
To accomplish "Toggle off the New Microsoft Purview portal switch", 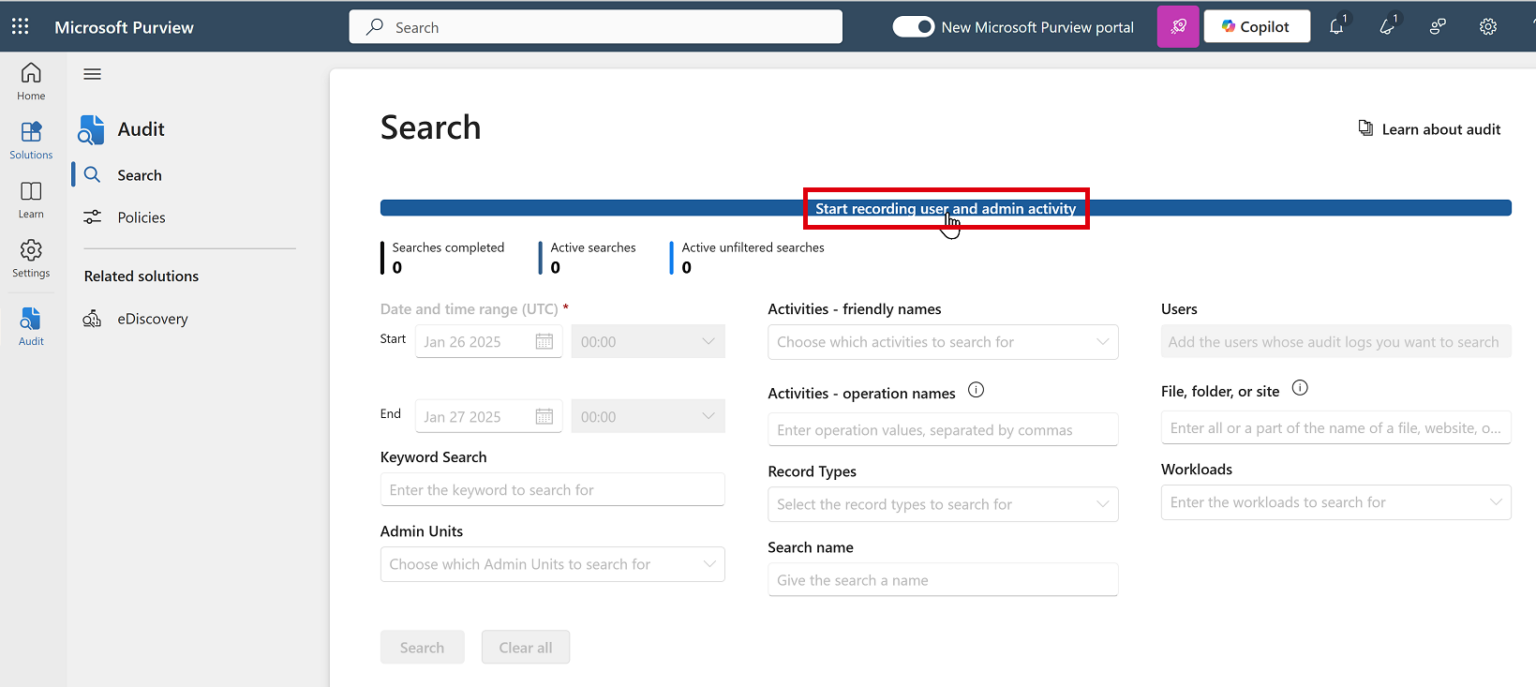I will point(913,27).
